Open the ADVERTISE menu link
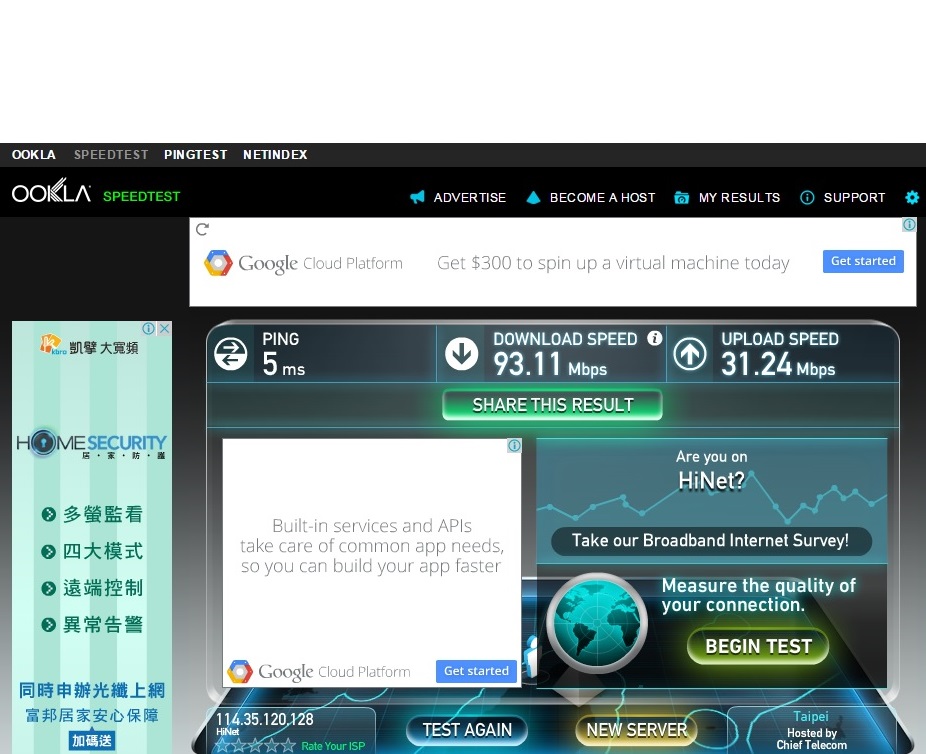Screen dimensions: 926x754 click(x=469, y=198)
